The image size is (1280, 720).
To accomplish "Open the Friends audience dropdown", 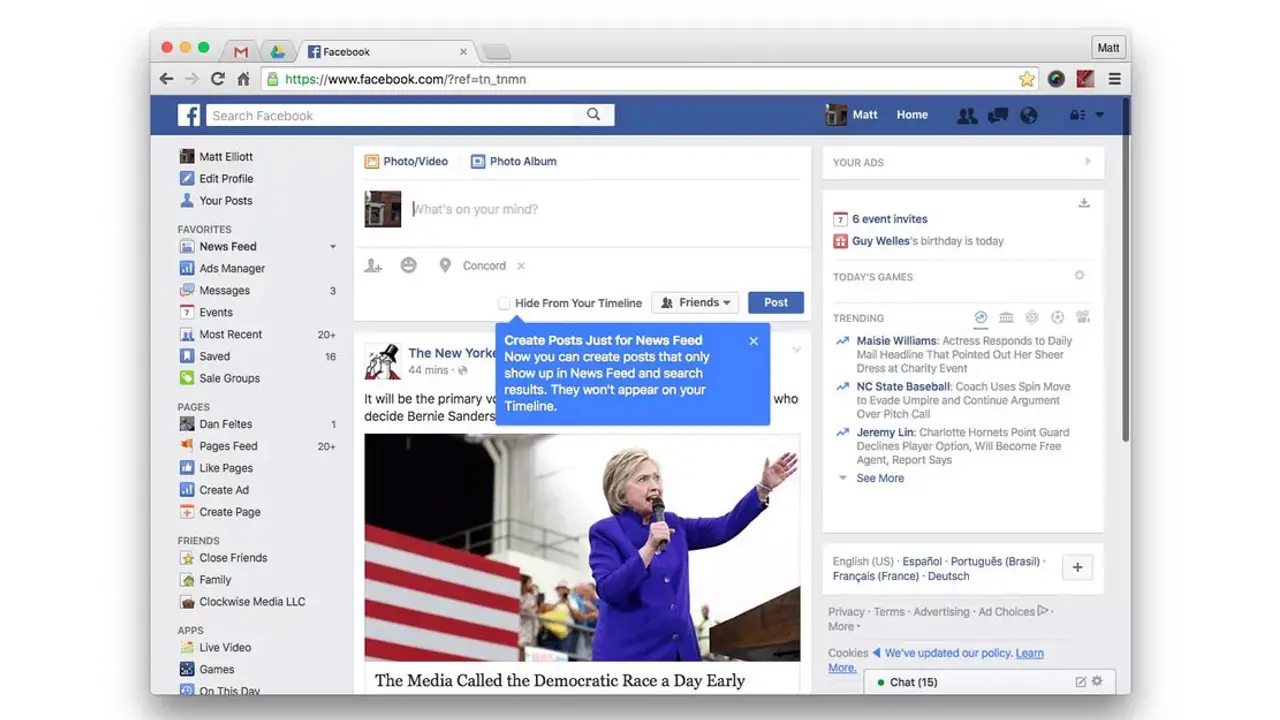I will pos(695,303).
